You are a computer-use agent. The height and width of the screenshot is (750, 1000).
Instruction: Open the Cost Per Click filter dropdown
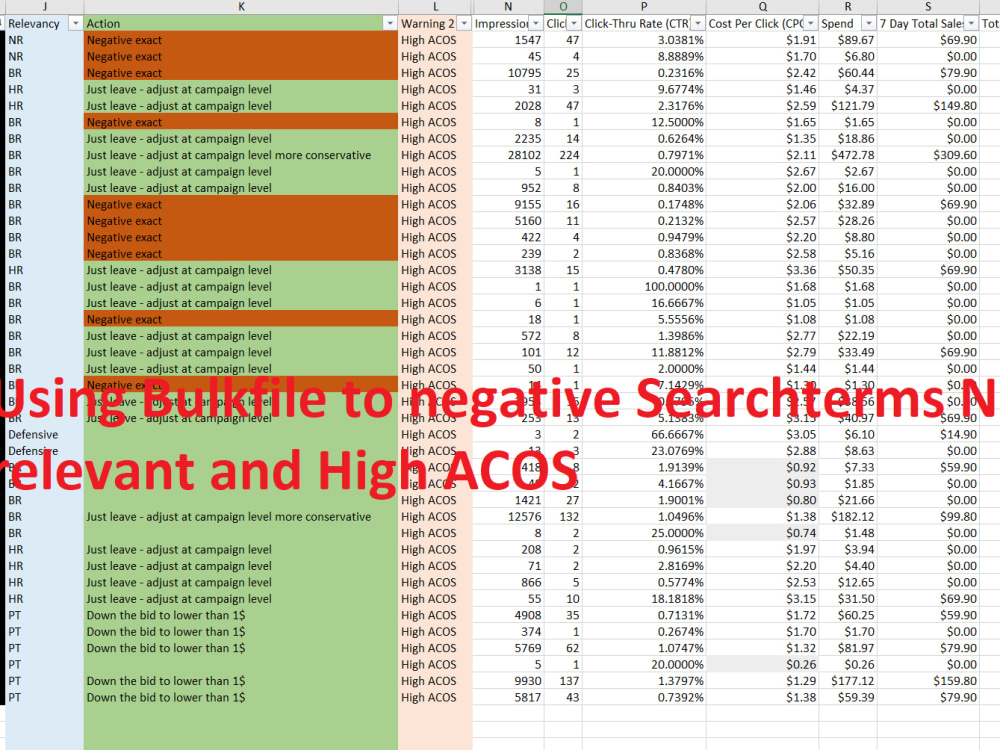point(811,24)
